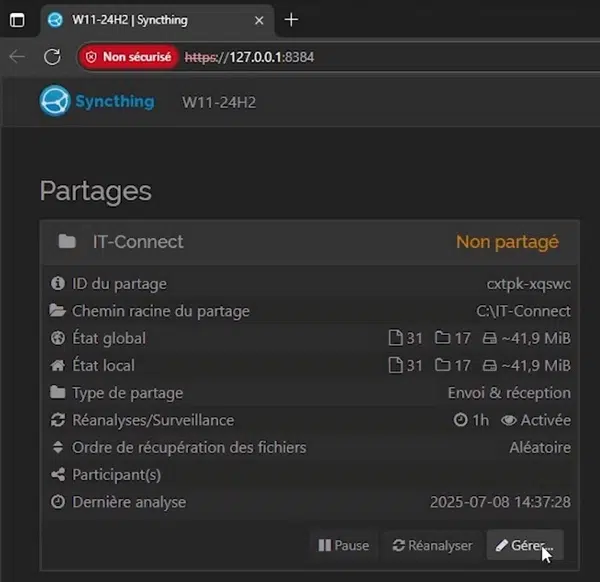Click the info icon next to ID du partage

pyautogui.click(x=58, y=284)
